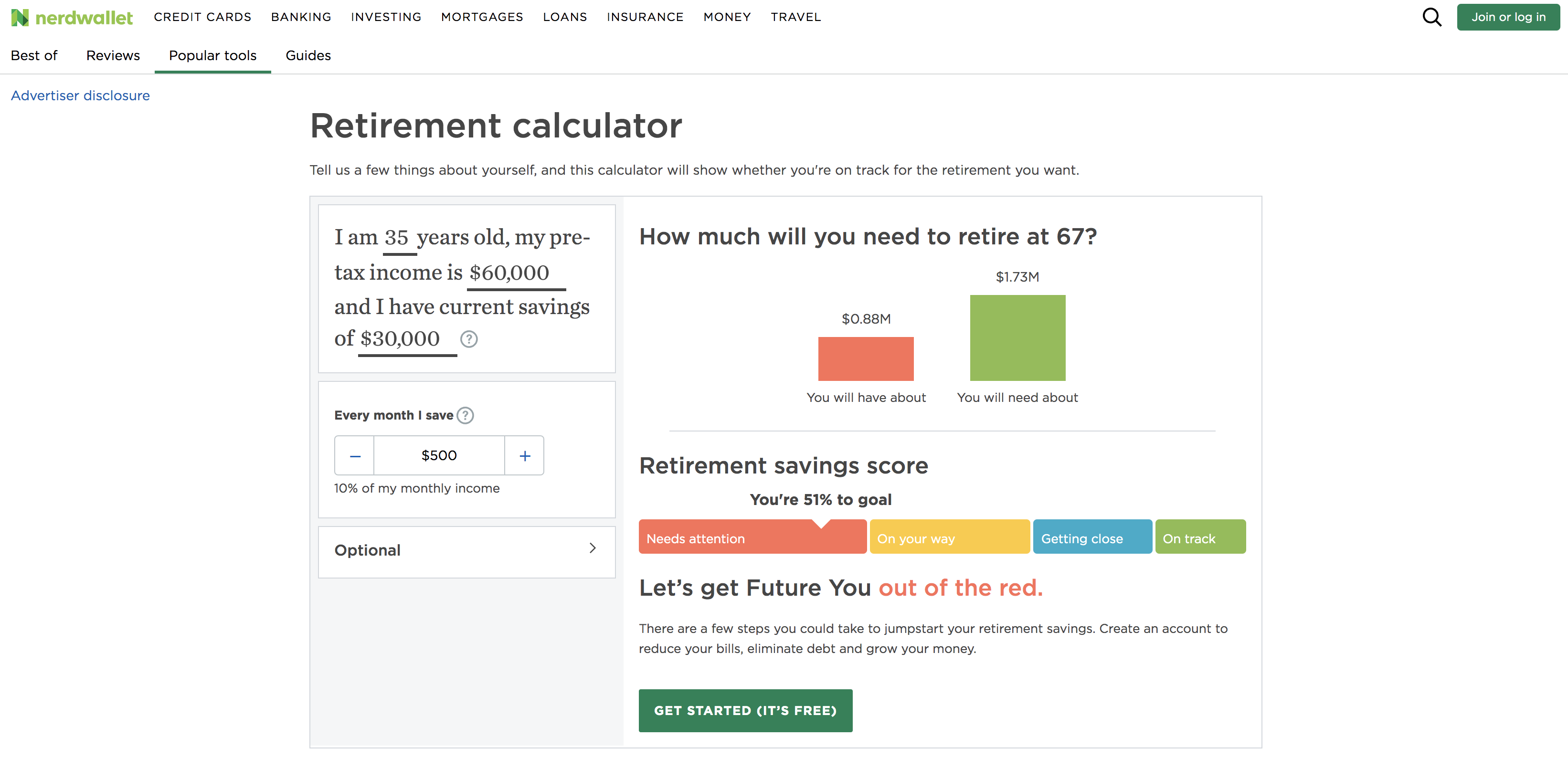The image size is (1568, 758).
Task: Increase monthly savings with plus button
Action: pyautogui.click(x=525, y=455)
